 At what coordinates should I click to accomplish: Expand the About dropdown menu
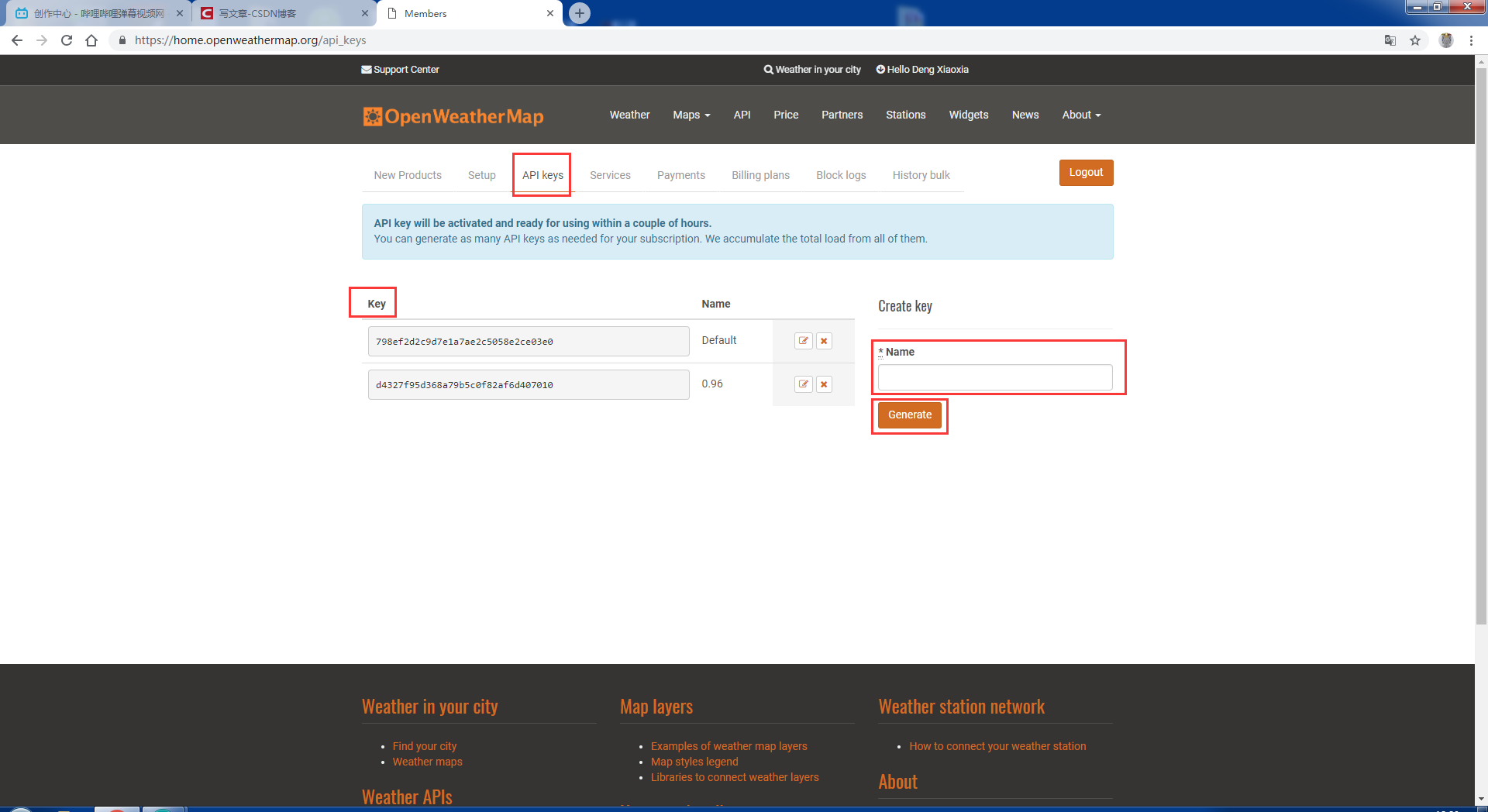click(x=1081, y=115)
